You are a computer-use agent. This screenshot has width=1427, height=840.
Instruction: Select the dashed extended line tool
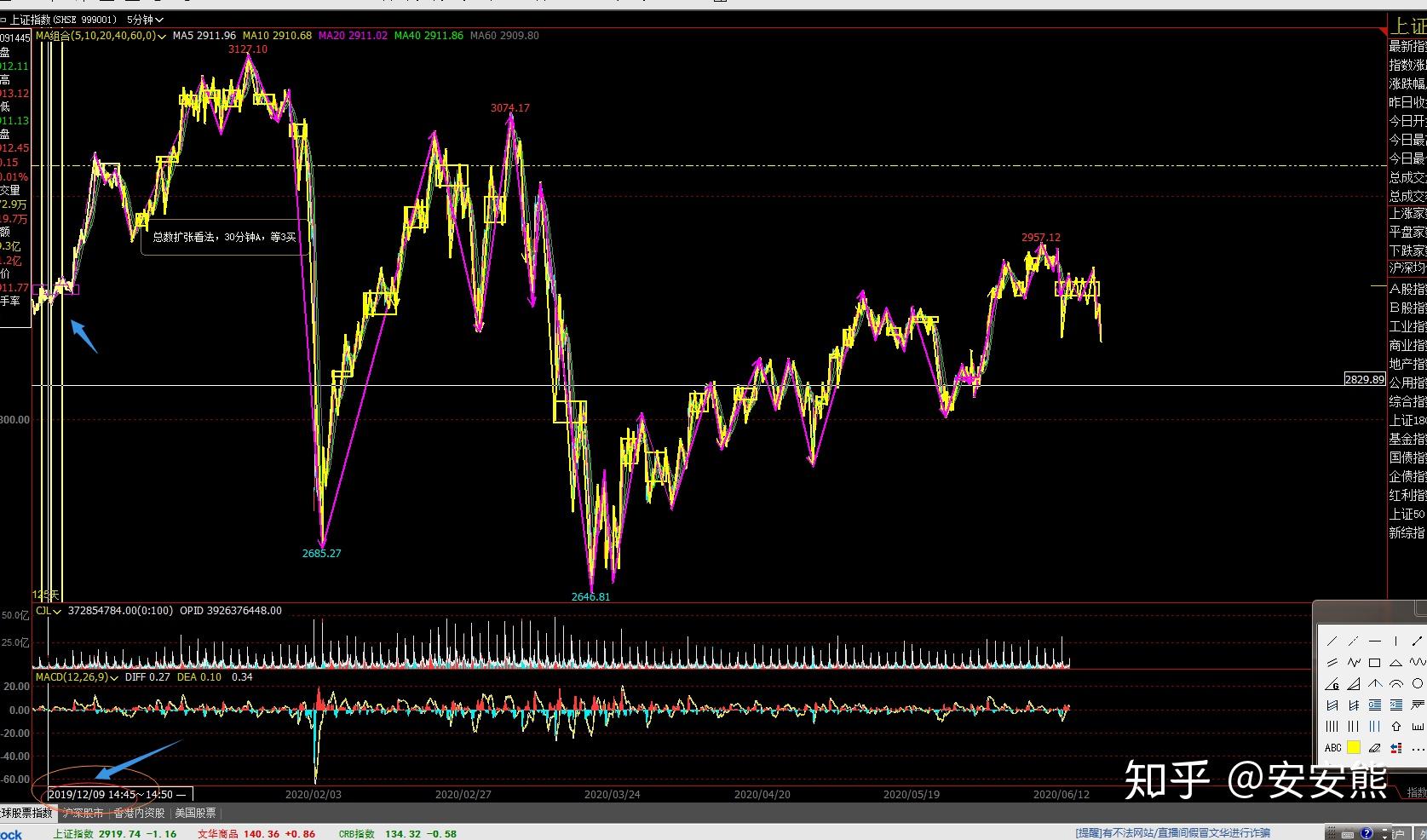click(x=1354, y=641)
